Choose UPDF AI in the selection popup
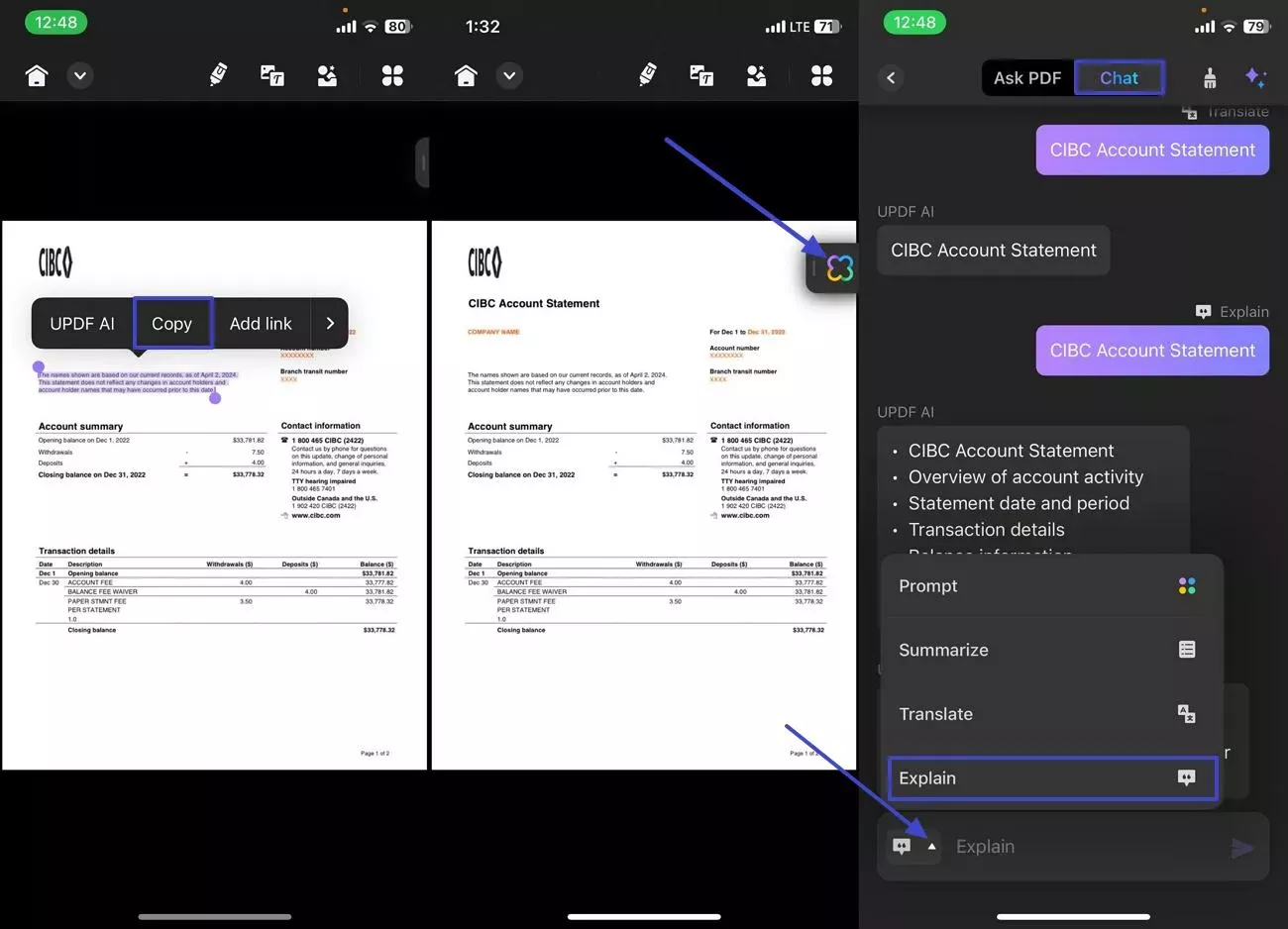Viewport: 1288px width, 929px height. coord(82,324)
